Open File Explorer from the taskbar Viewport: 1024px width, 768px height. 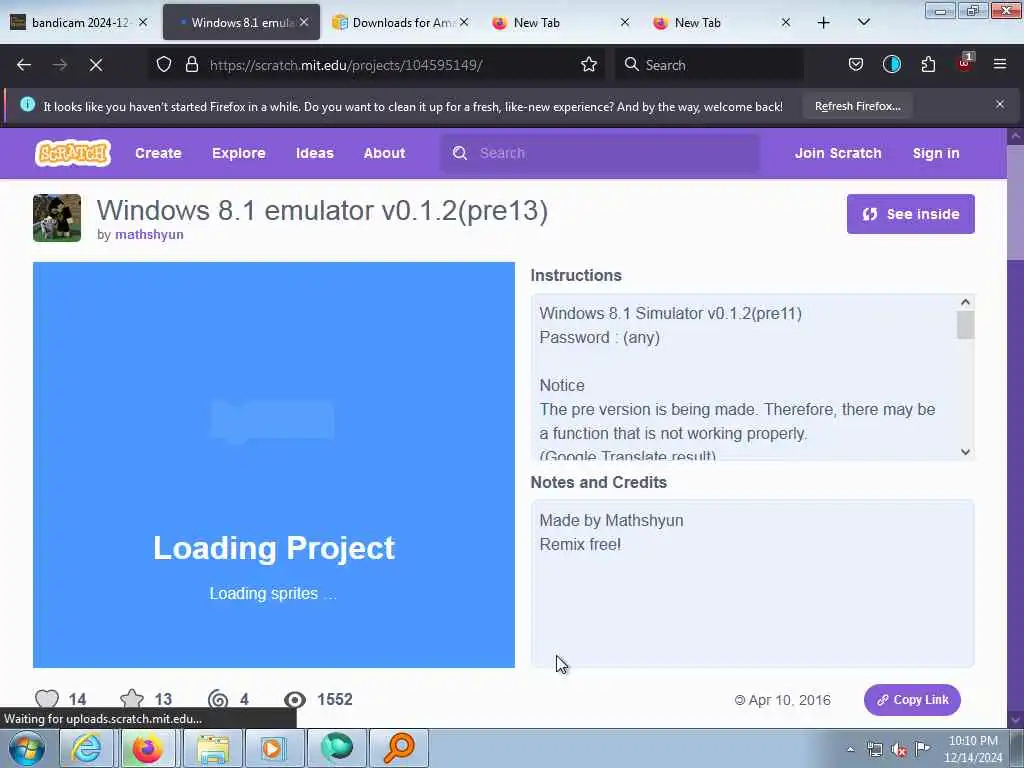[x=213, y=748]
